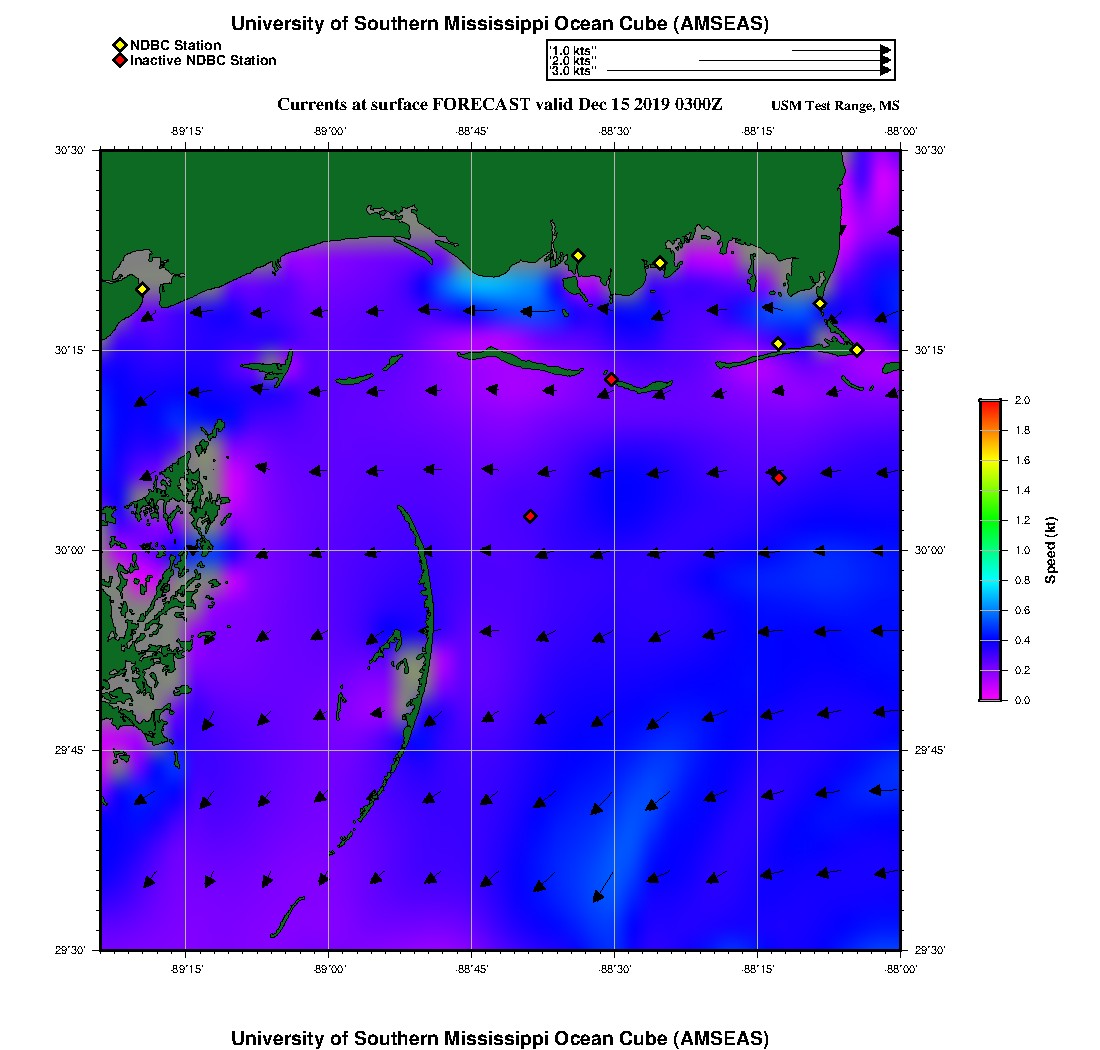The height and width of the screenshot is (1050, 1100).
Task: Click the color bar value 1.0
Action: pos(1022,550)
